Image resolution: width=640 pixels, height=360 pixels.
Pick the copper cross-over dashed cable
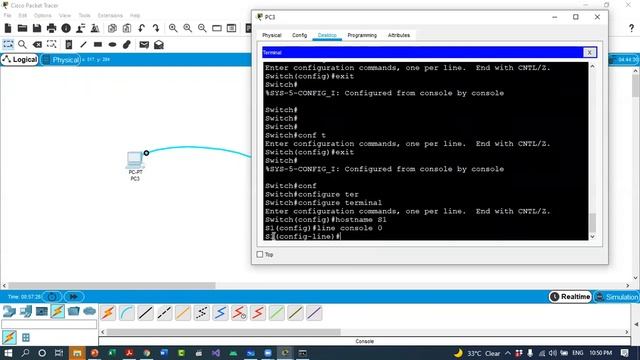164,313
